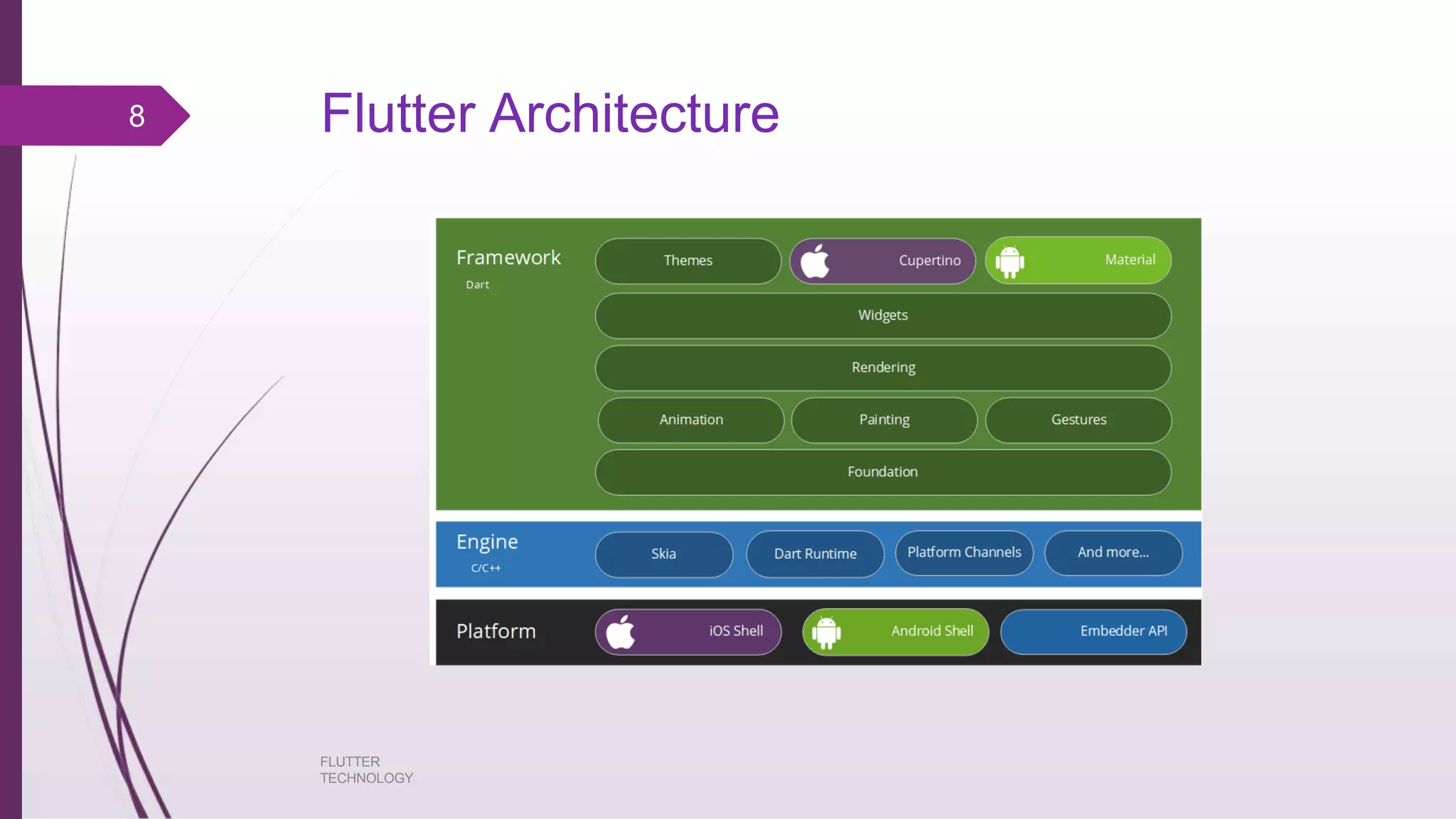Click the Engine C/C++ label
Image resolution: width=1456 pixels, height=819 pixels.
point(487,552)
